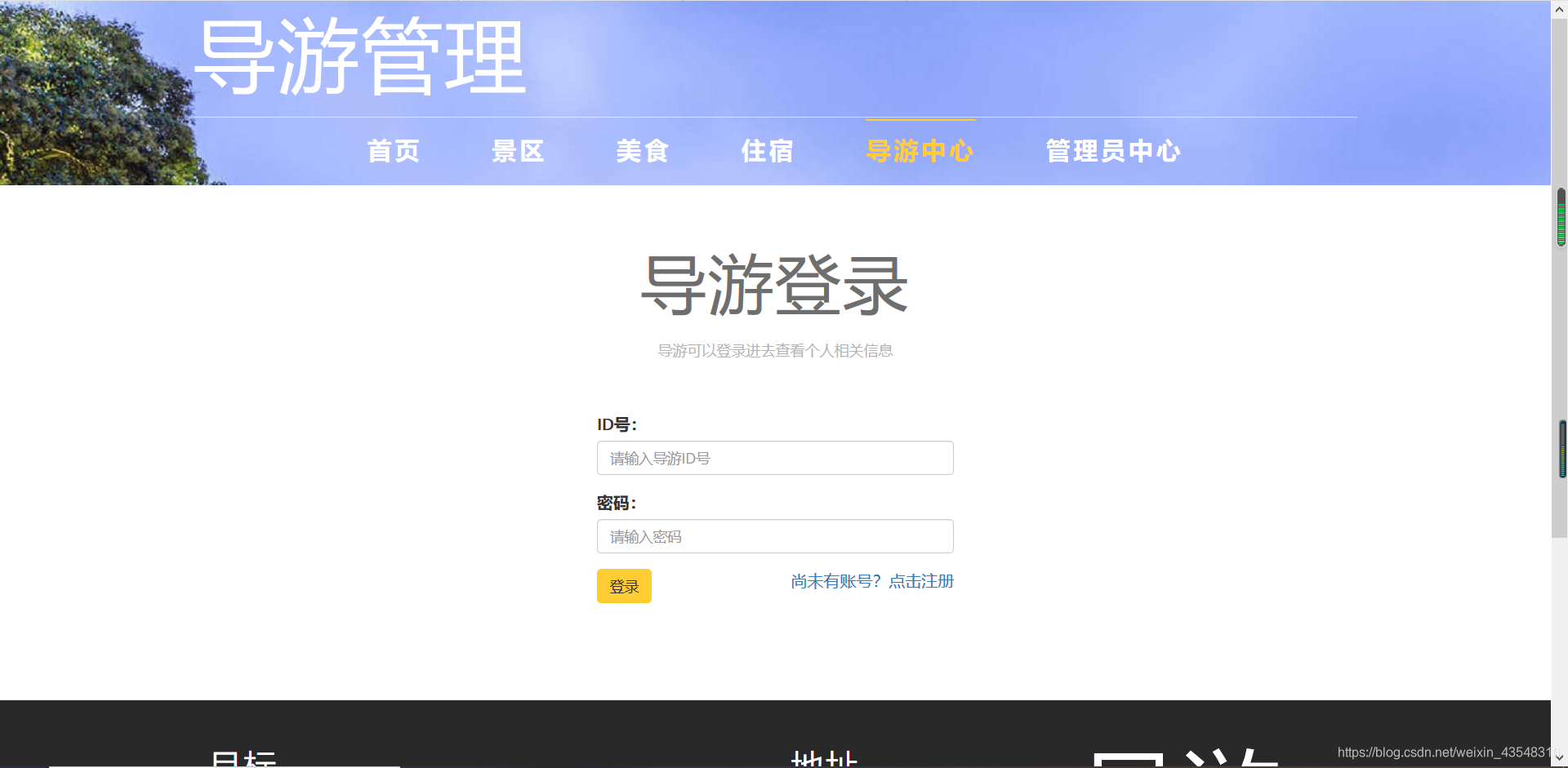The image size is (1568, 768).
Task: Click the 登录 button to sign in
Action: point(624,585)
